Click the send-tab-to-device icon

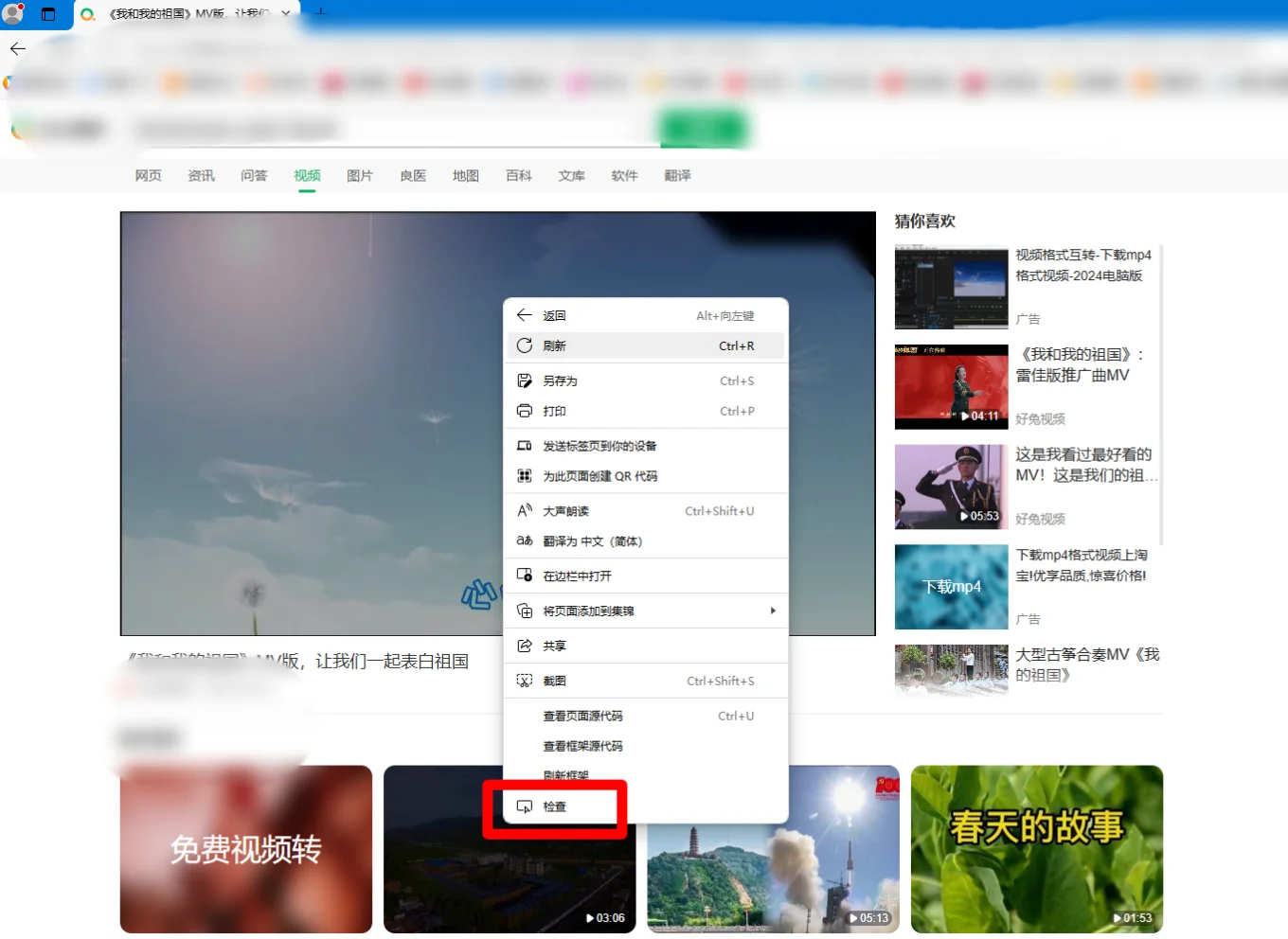(525, 445)
